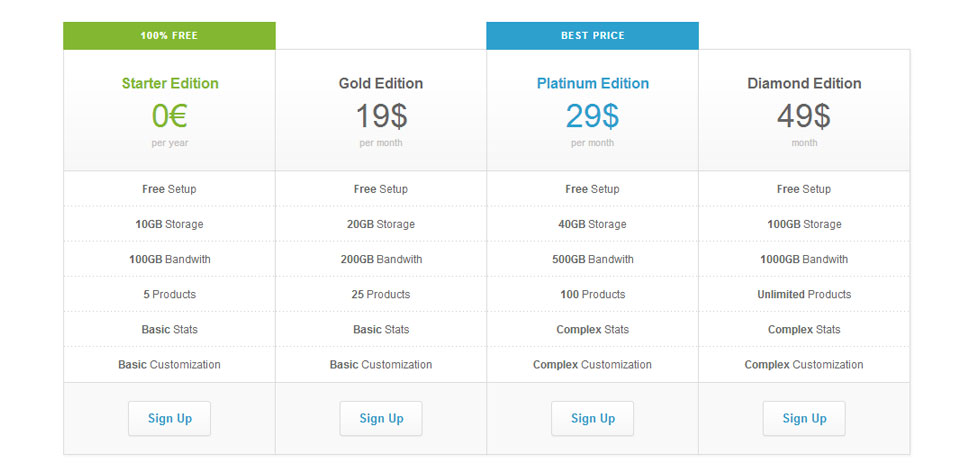Click the 'per year' label
980x471 pixels.
(169, 143)
